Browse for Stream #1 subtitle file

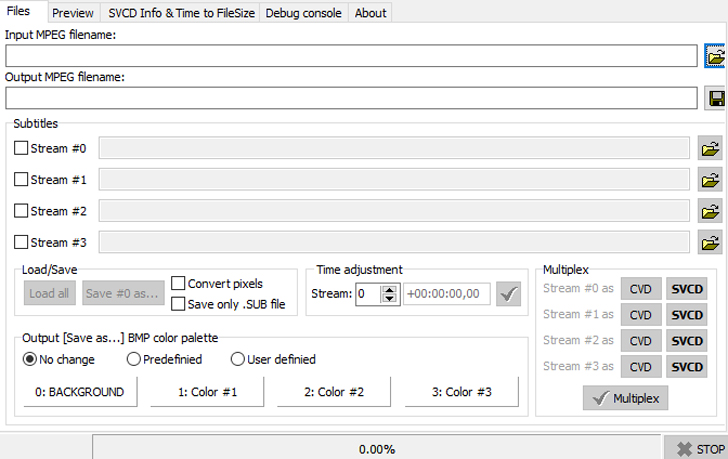point(710,180)
